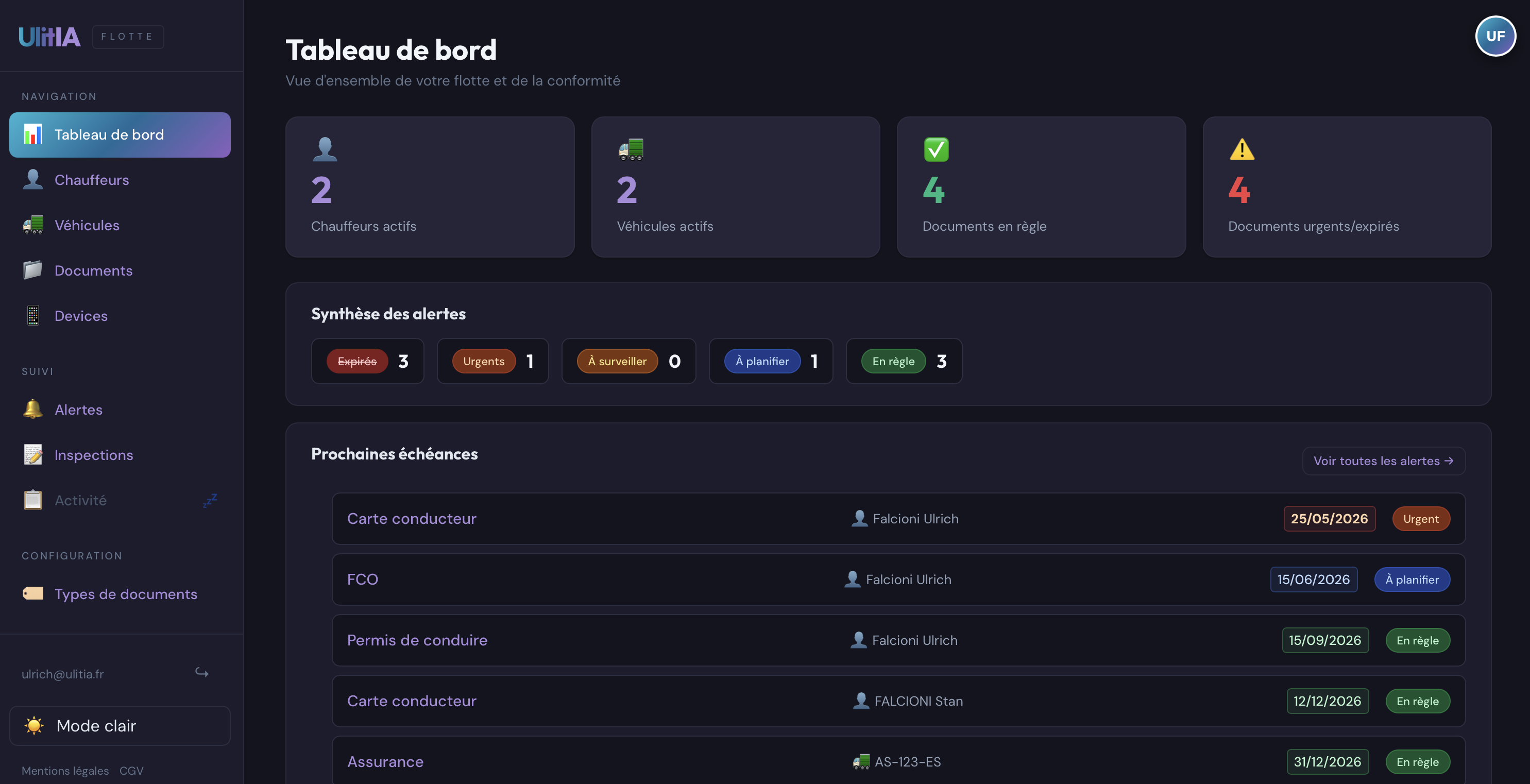
Task: Open the UF user avatar
Action: point(1495,36)
